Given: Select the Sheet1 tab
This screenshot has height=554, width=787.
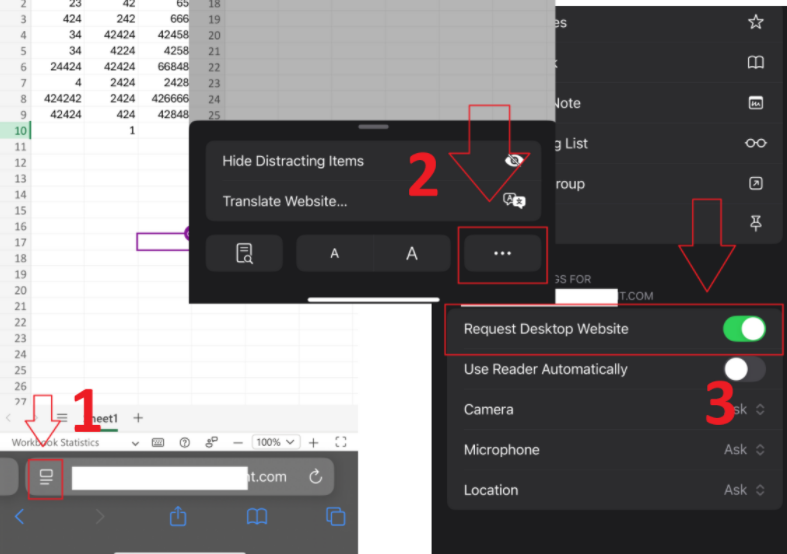Looking at the screenshot, I should click(102, 419).
